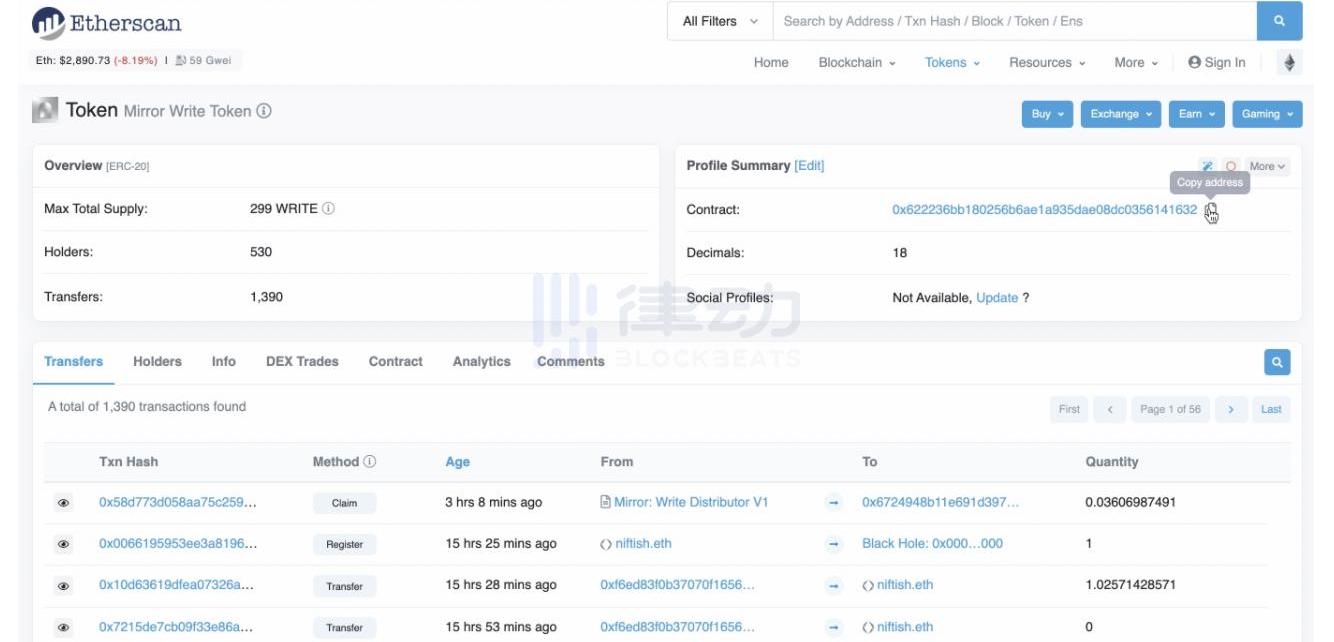Toggle eye preview for transaction 0x7215de7cb09f33e86a
Viewport: 1334px width, 642px height.
[64, 628]
